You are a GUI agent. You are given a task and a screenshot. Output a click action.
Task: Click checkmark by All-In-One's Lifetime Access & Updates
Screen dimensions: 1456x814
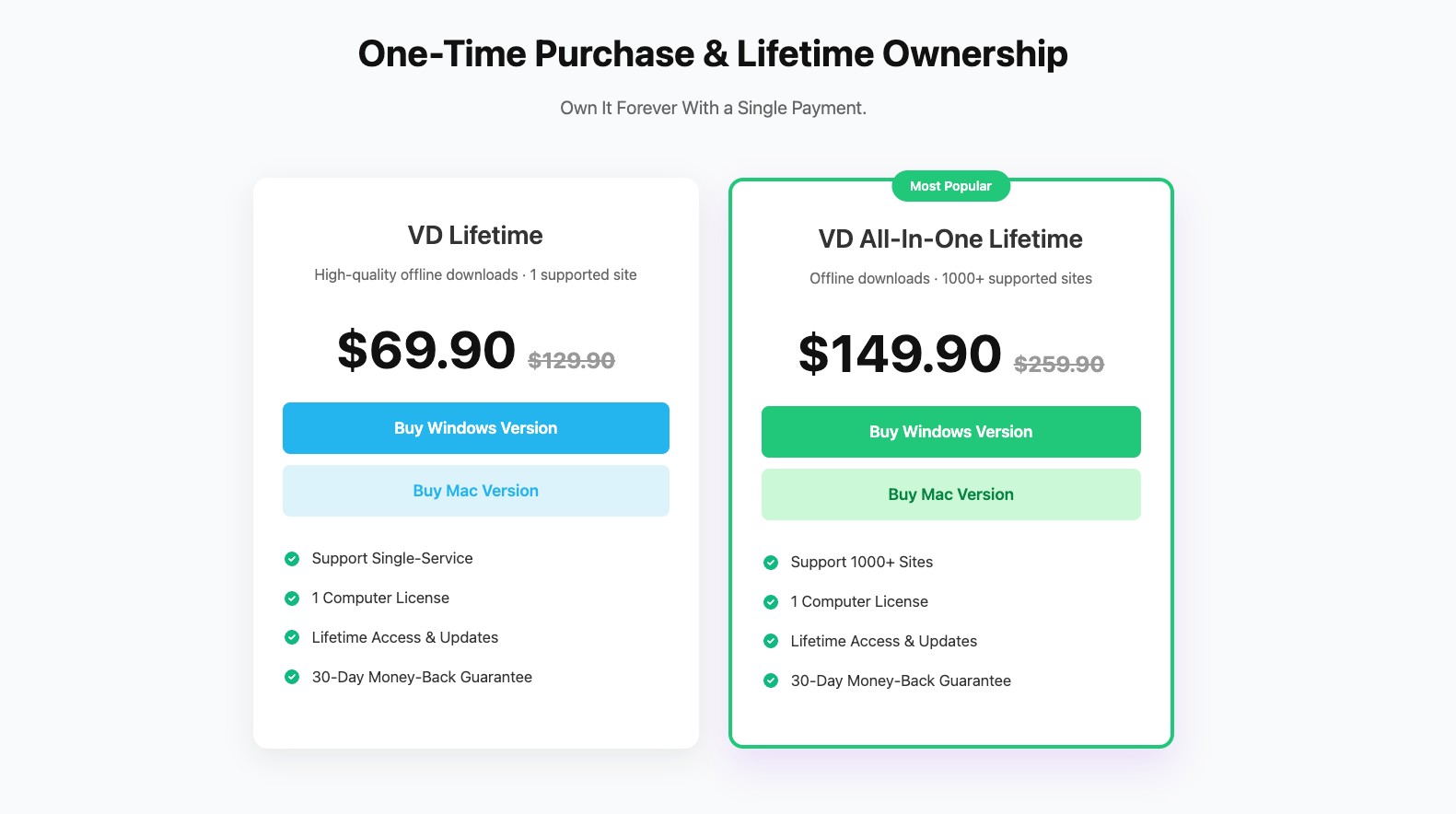[771, 642]
